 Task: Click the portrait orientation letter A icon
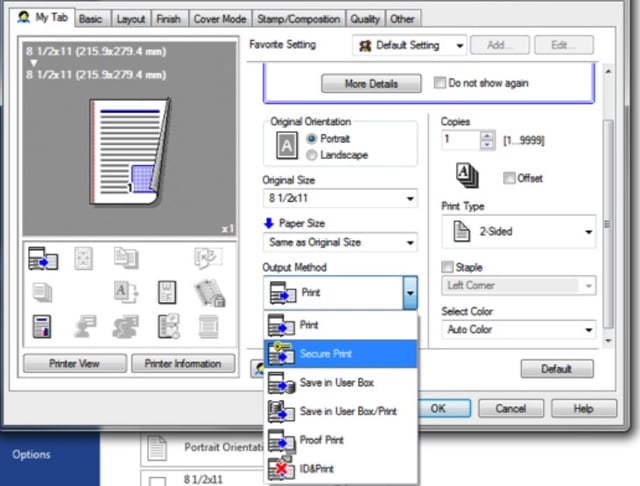point(286,147)
